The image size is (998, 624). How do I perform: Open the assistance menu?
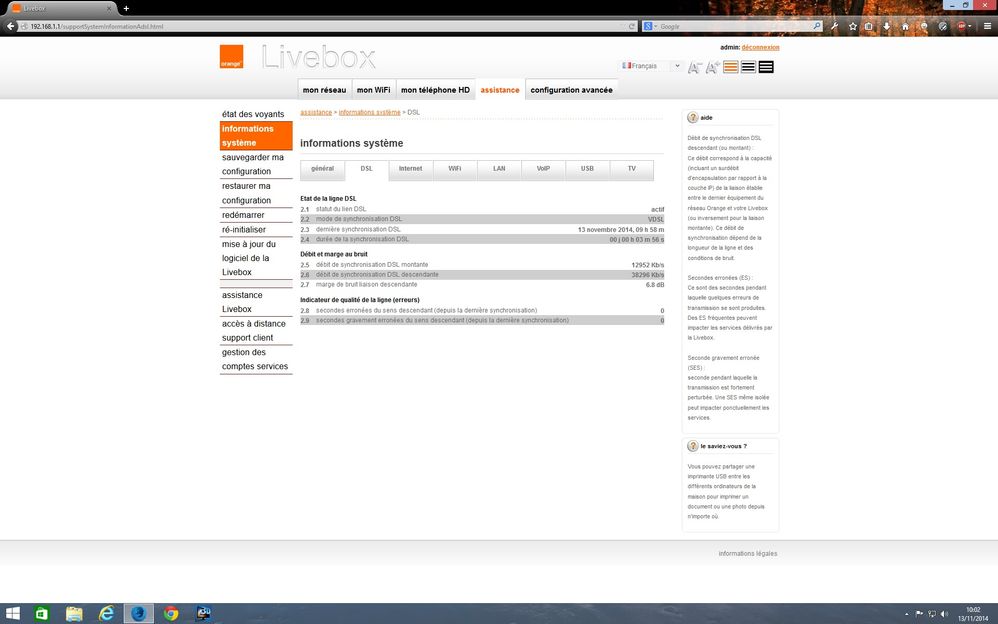tap(500, 90)
